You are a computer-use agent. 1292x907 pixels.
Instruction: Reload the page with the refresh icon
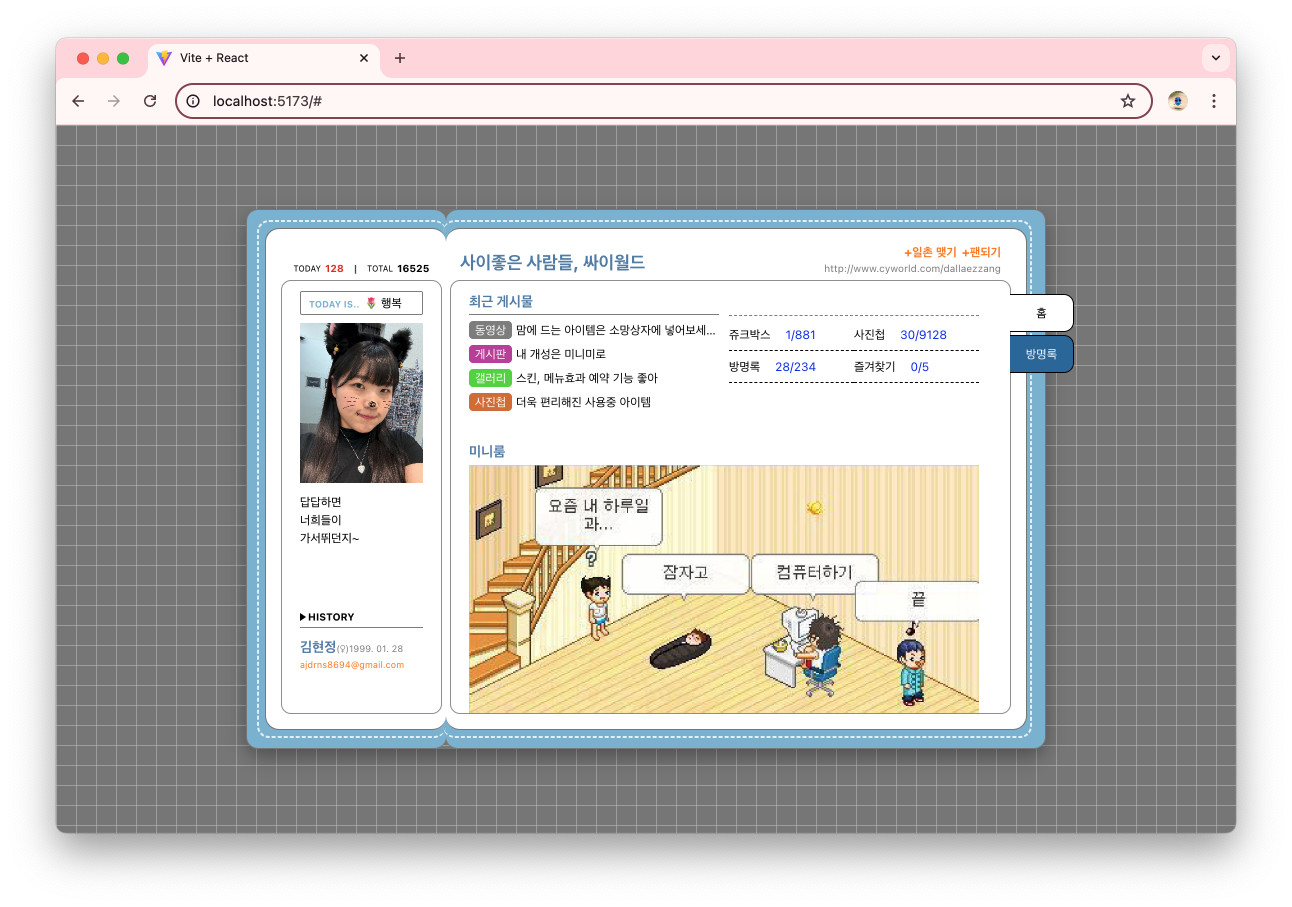tap(150, 101)
